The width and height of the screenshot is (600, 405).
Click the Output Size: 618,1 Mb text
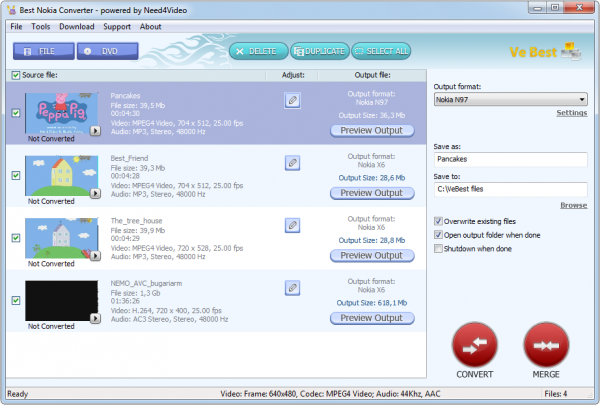pos(372,303)
